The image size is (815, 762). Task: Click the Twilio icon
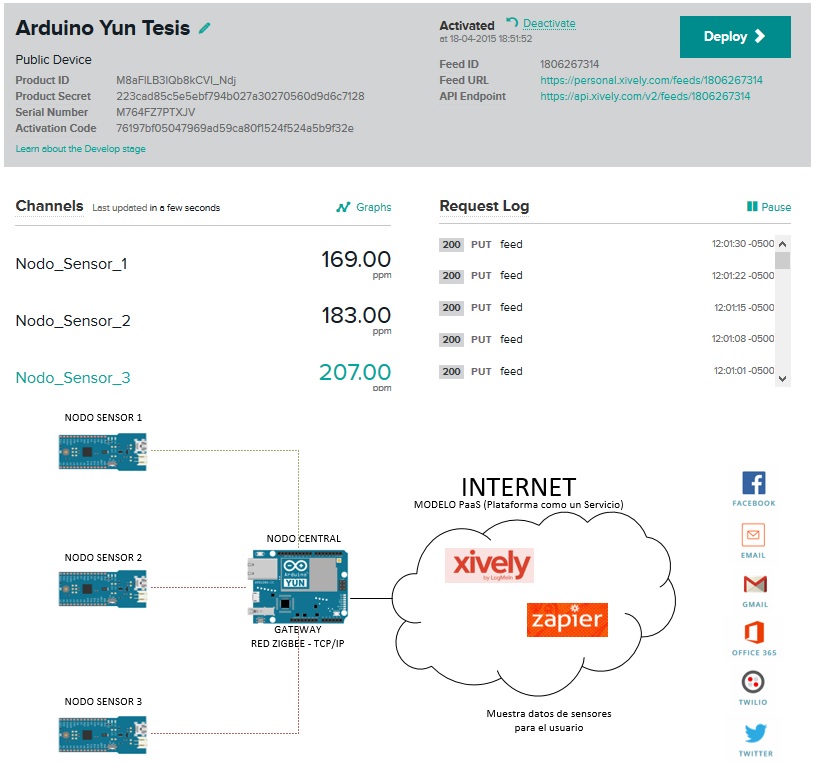pyautogui.click(x=753, y=682)
